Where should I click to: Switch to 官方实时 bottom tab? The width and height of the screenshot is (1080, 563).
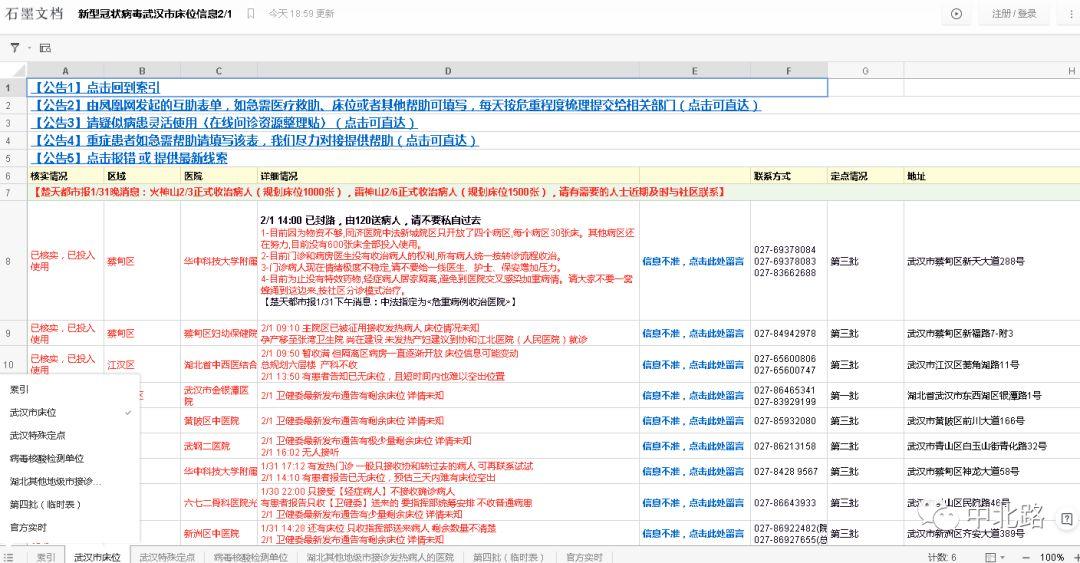click(x=584, y=557)
